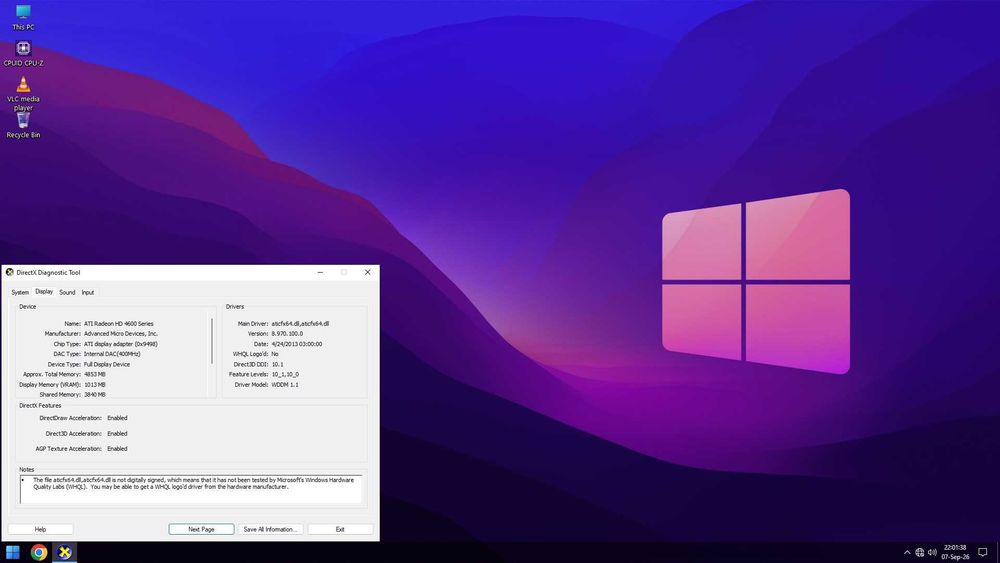
Task: Open the Windows Start menu
Action: [13, 552]
